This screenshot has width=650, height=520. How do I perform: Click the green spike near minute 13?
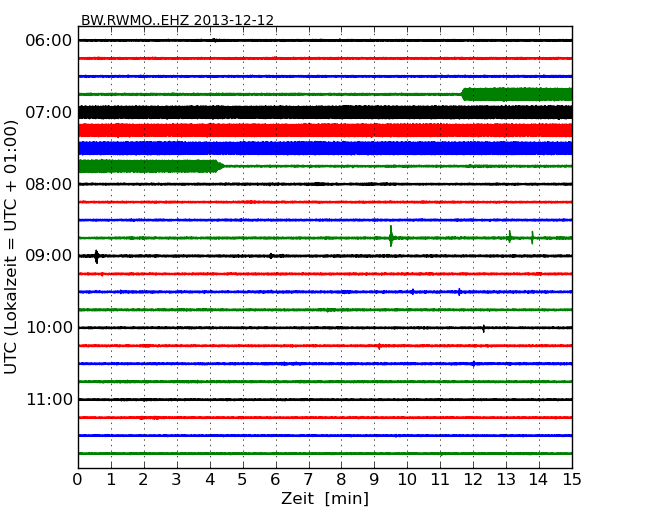[x=510, y=236]
